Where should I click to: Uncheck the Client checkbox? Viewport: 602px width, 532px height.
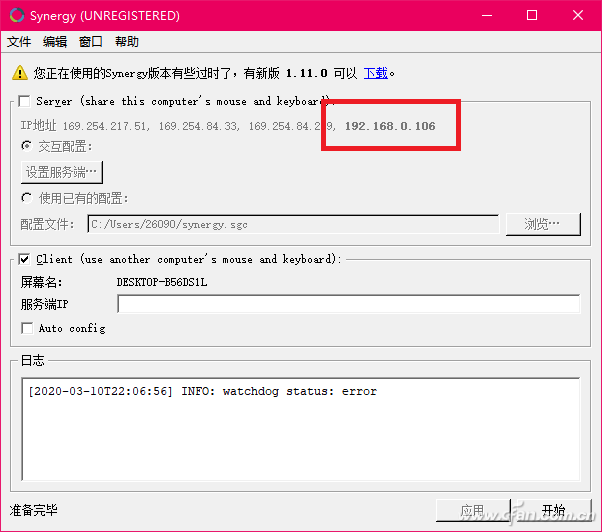[x=25, y=259]
